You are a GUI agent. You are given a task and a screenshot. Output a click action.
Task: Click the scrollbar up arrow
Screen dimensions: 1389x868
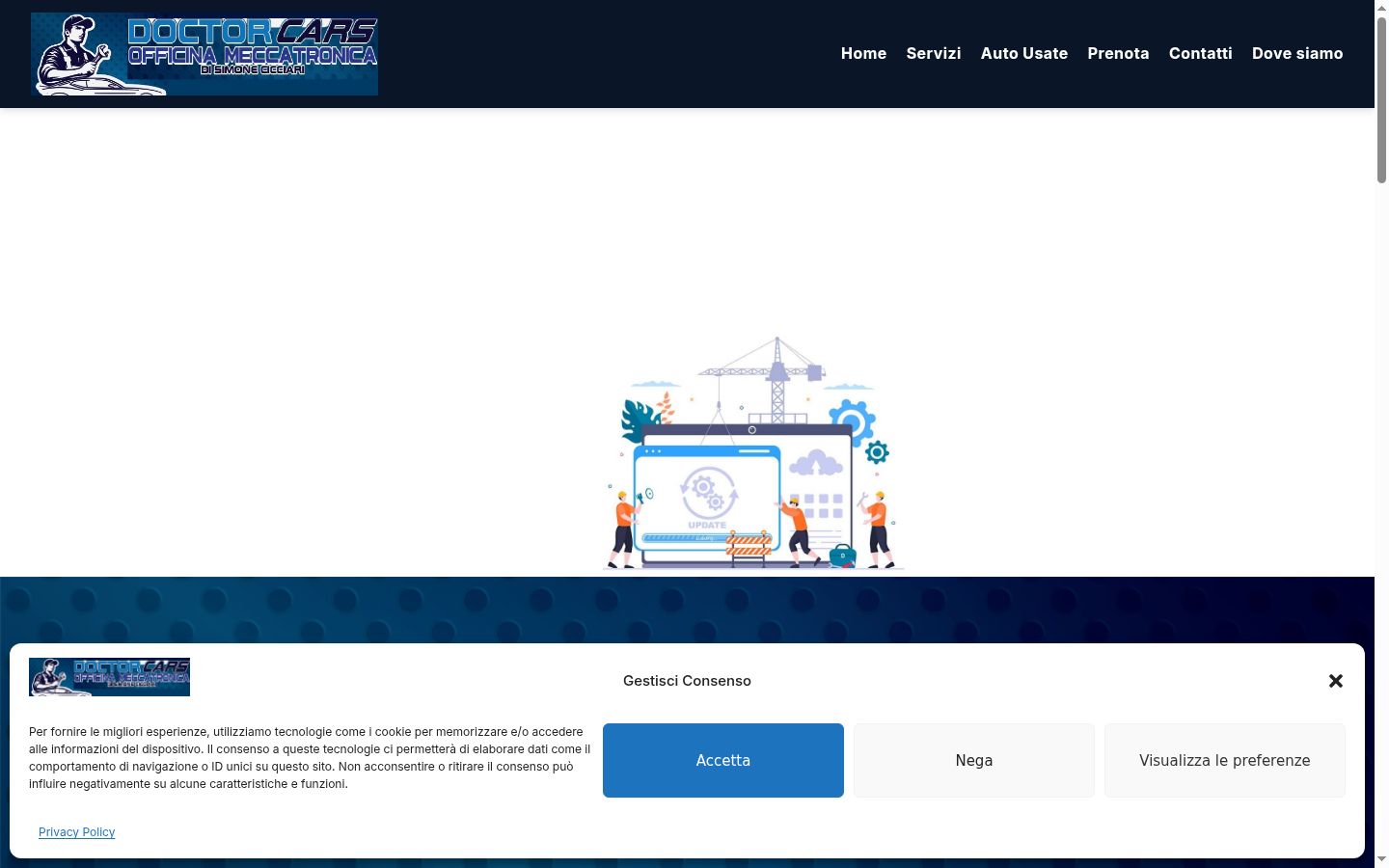[x=1381, y=8]
